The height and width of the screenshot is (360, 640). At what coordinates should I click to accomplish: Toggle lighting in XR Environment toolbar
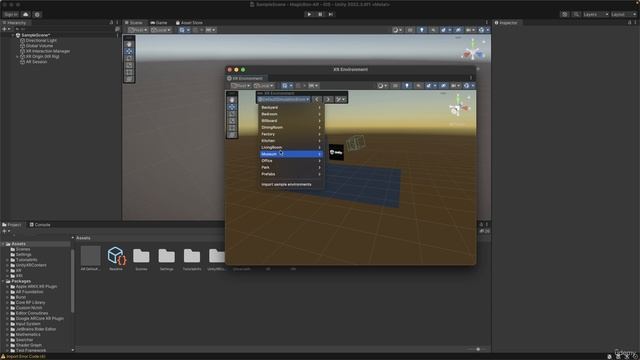(407, 86)
